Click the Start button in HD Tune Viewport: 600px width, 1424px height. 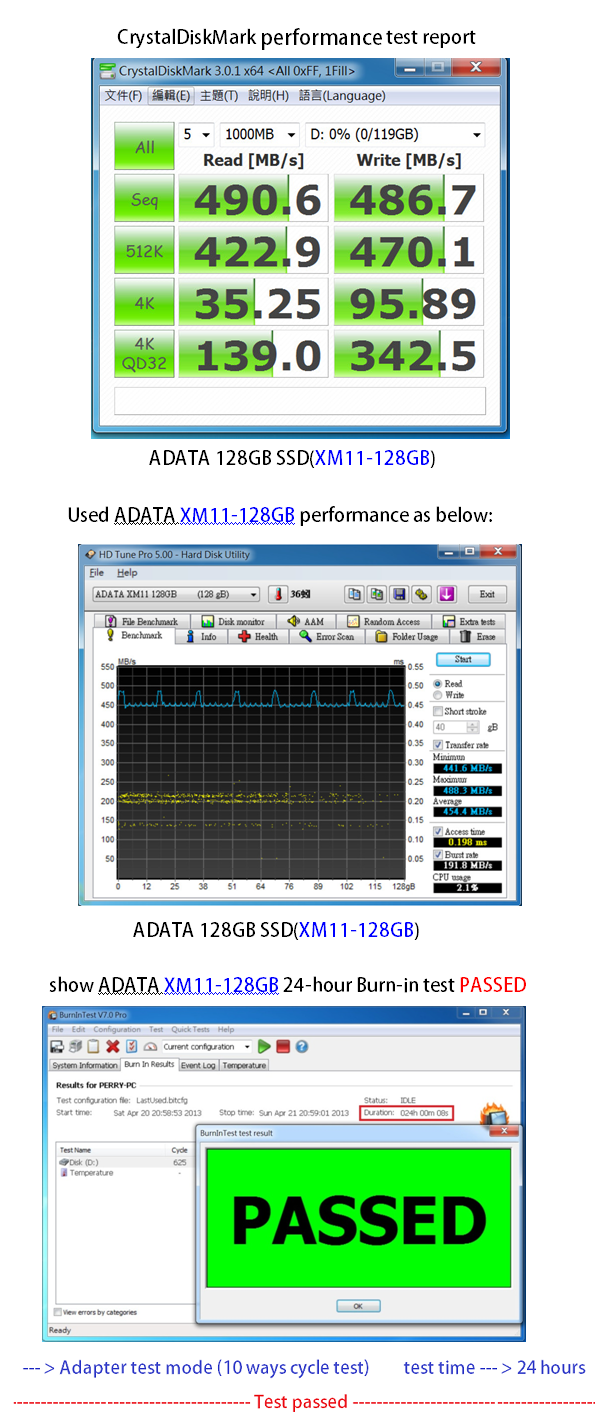463,660
